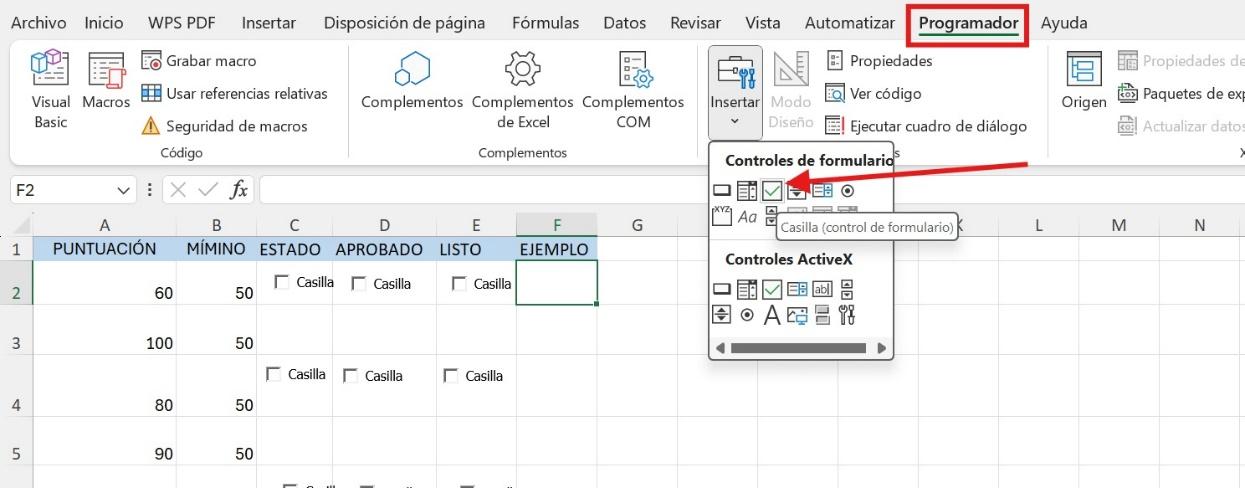1245x488 pixels.
Task: Check the Casilla box in cell E4
Action: point(450,376)
